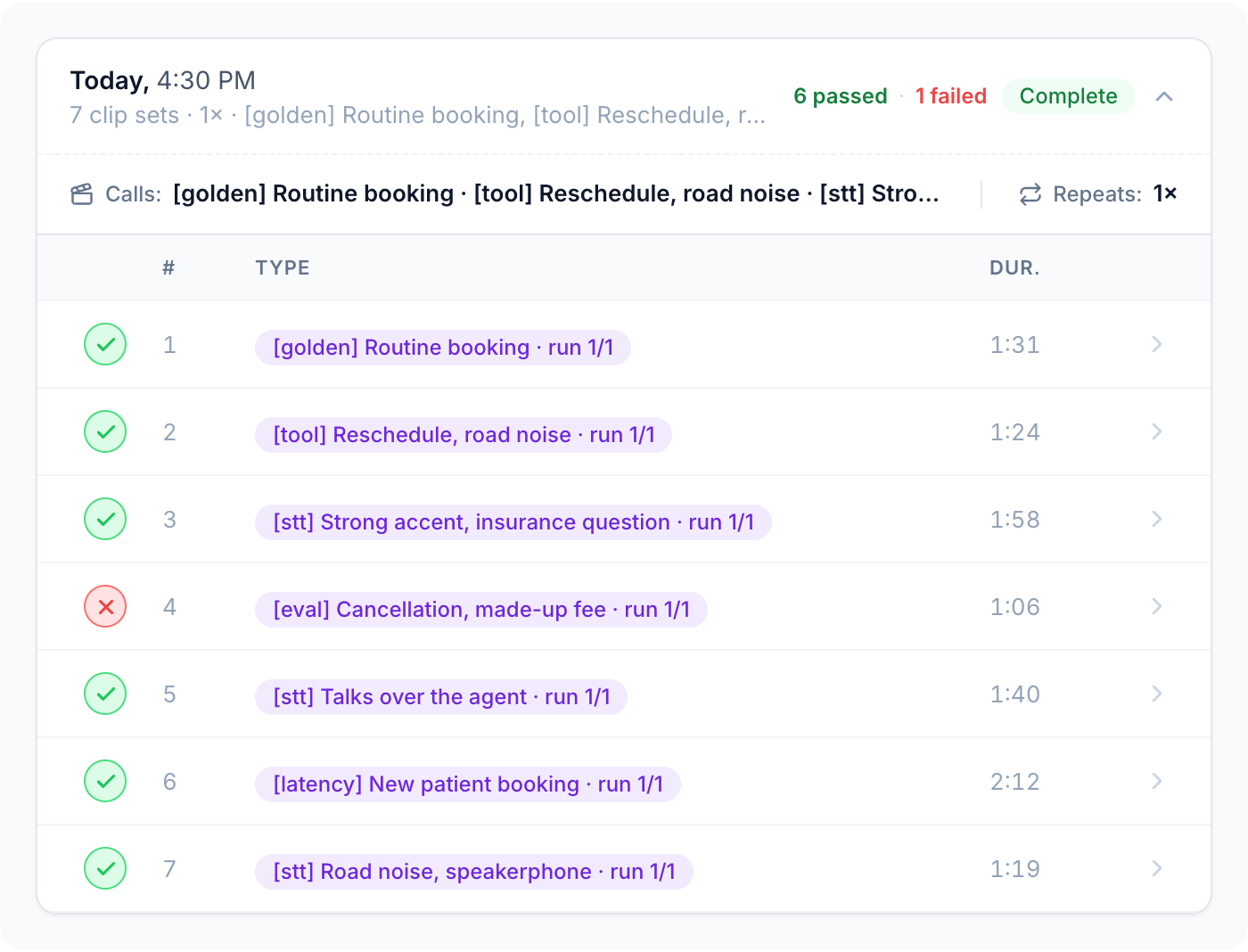1248x952 pixels.
Task: Click the 6 passed label
Action: point(841,96)
